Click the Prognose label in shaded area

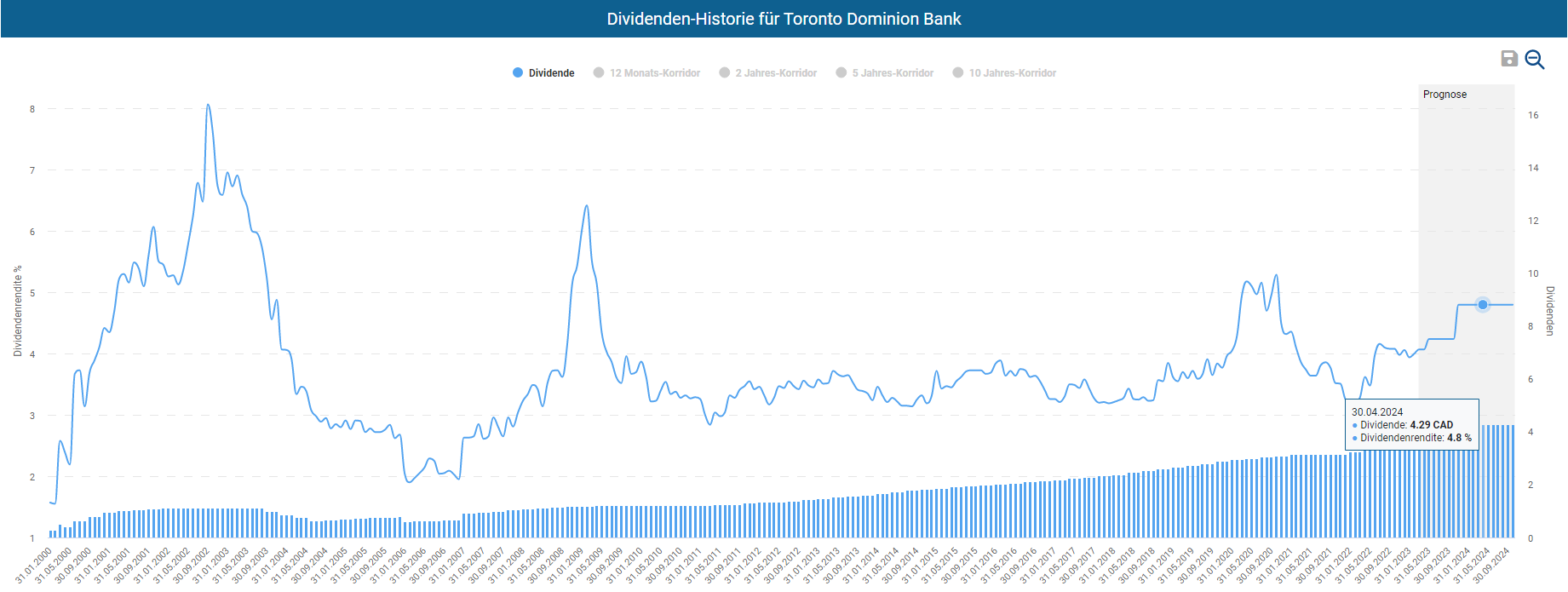(x=1445, y=95)
